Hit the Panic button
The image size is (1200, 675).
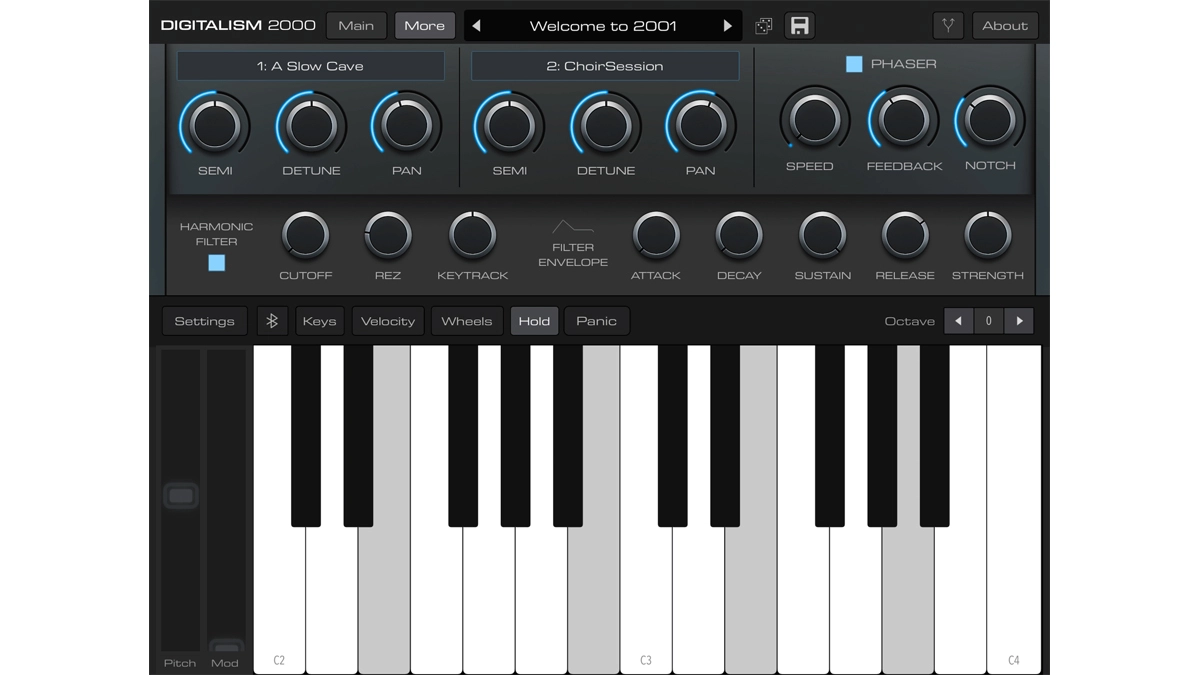point(596,321)
